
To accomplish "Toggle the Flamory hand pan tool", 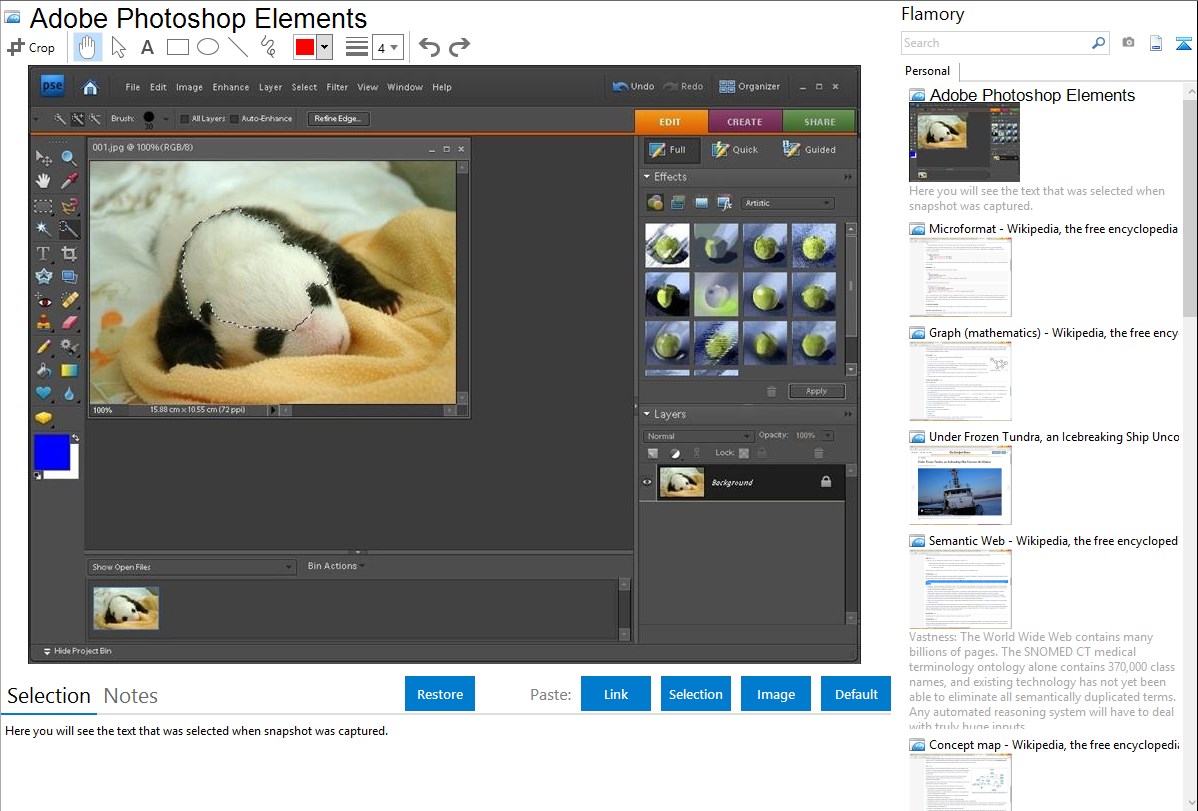I will pos(87,47).
